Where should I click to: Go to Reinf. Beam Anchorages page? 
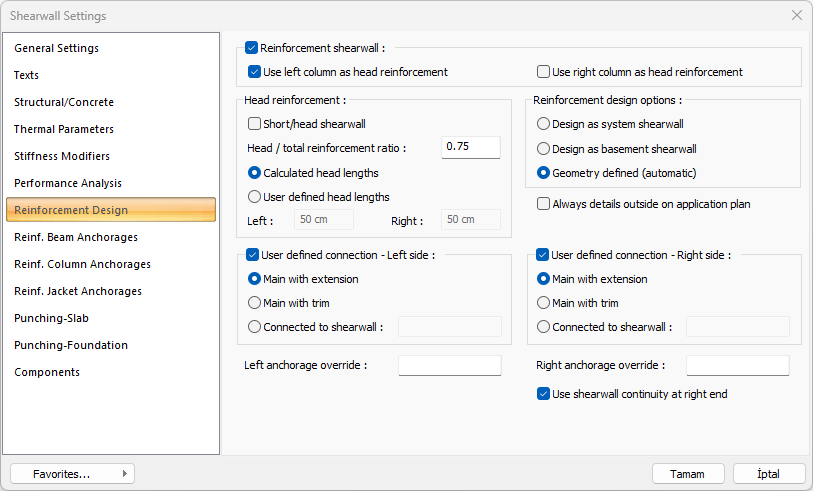point(76,237)
